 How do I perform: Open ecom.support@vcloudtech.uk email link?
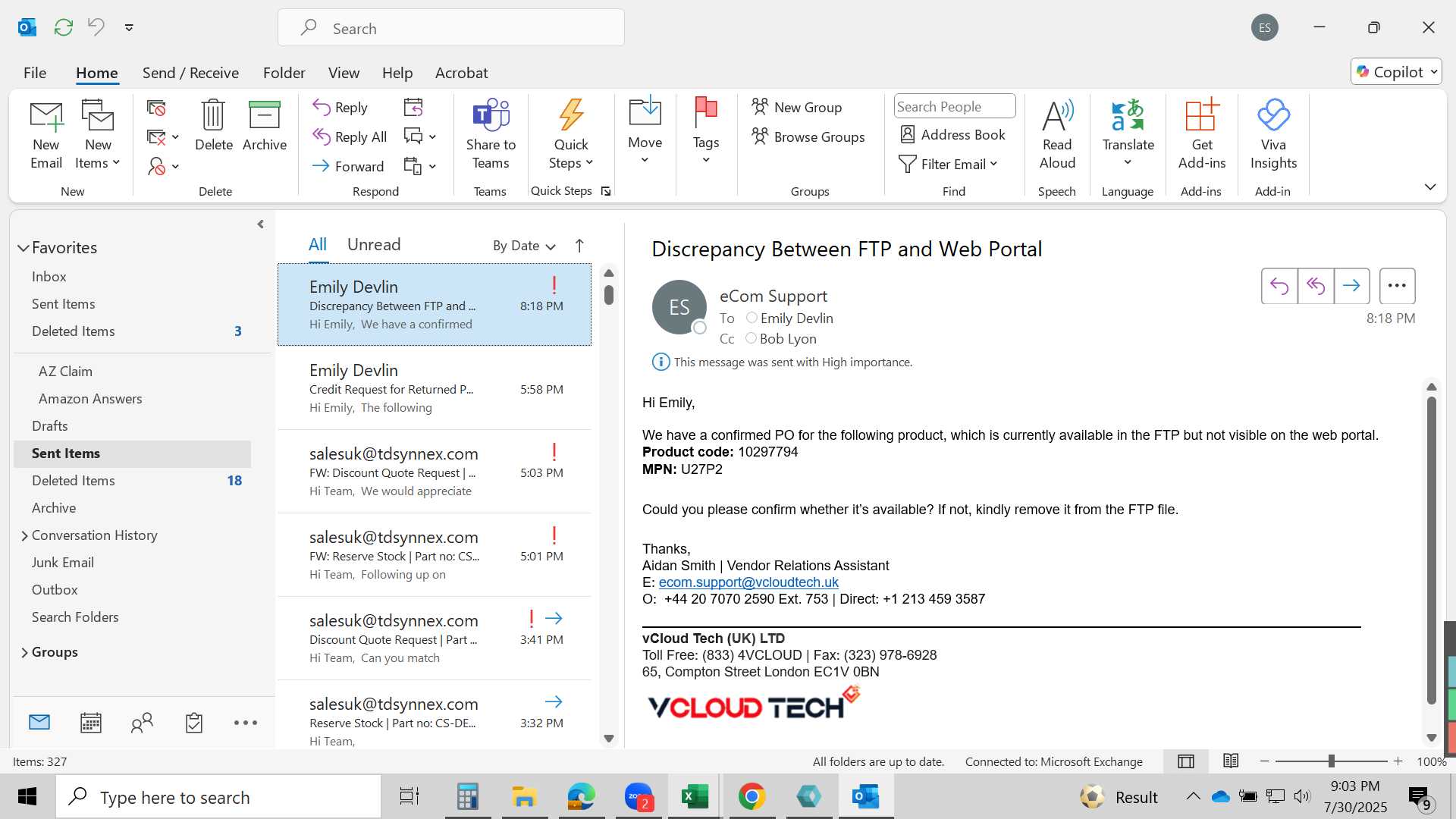click(748, 582)
